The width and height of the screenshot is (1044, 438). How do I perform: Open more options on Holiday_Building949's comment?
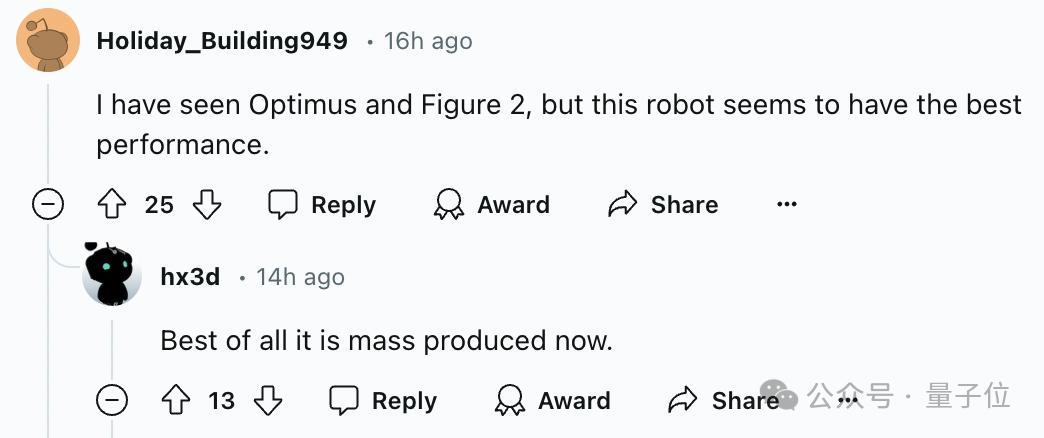[787, 205]
